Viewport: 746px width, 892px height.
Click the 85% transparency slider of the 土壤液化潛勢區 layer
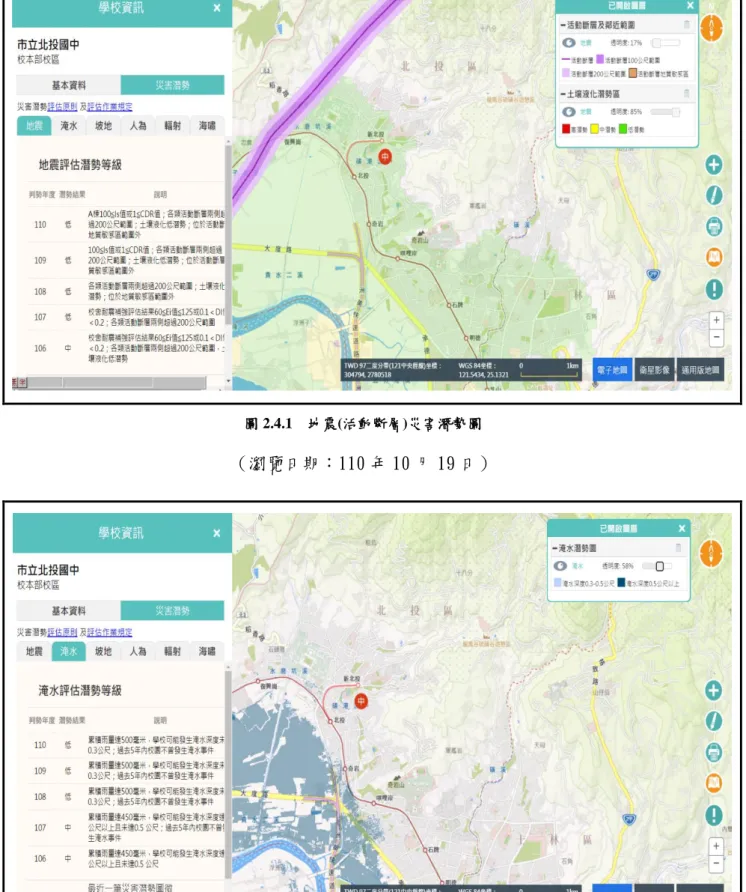coord(666,112)
